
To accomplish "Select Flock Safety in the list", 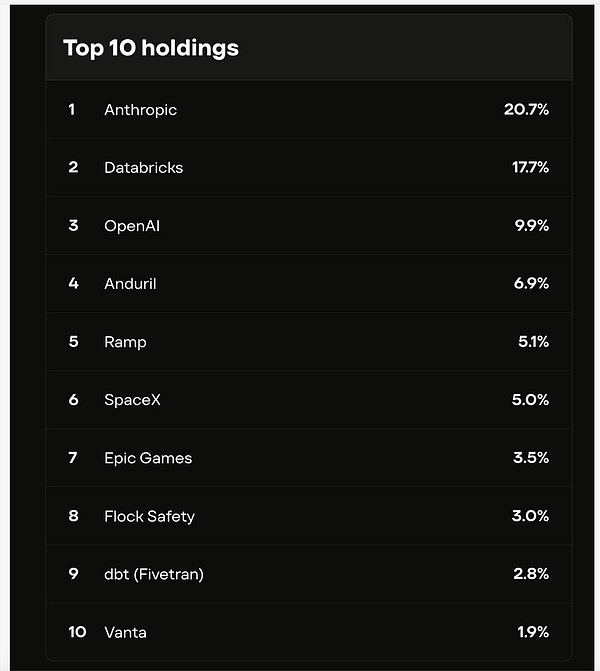I will click(x=149, y=516).
